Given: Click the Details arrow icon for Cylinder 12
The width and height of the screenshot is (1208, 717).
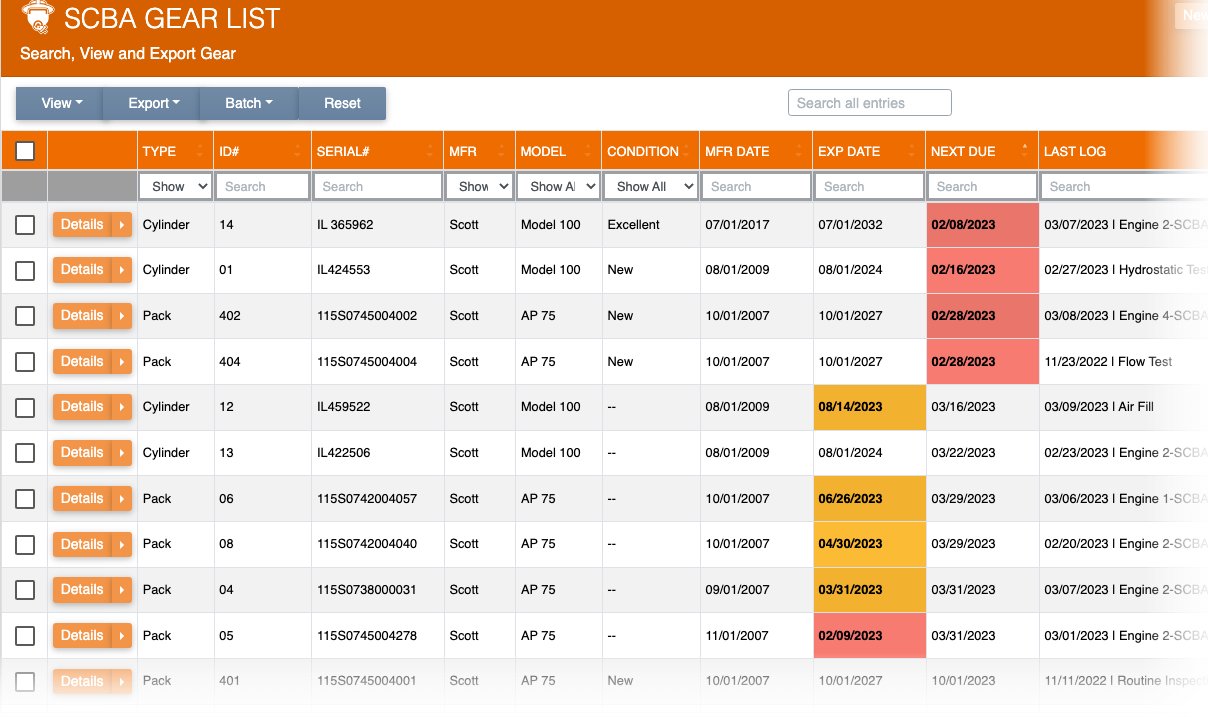Looking at the screenshot, I should pos(122,407).
